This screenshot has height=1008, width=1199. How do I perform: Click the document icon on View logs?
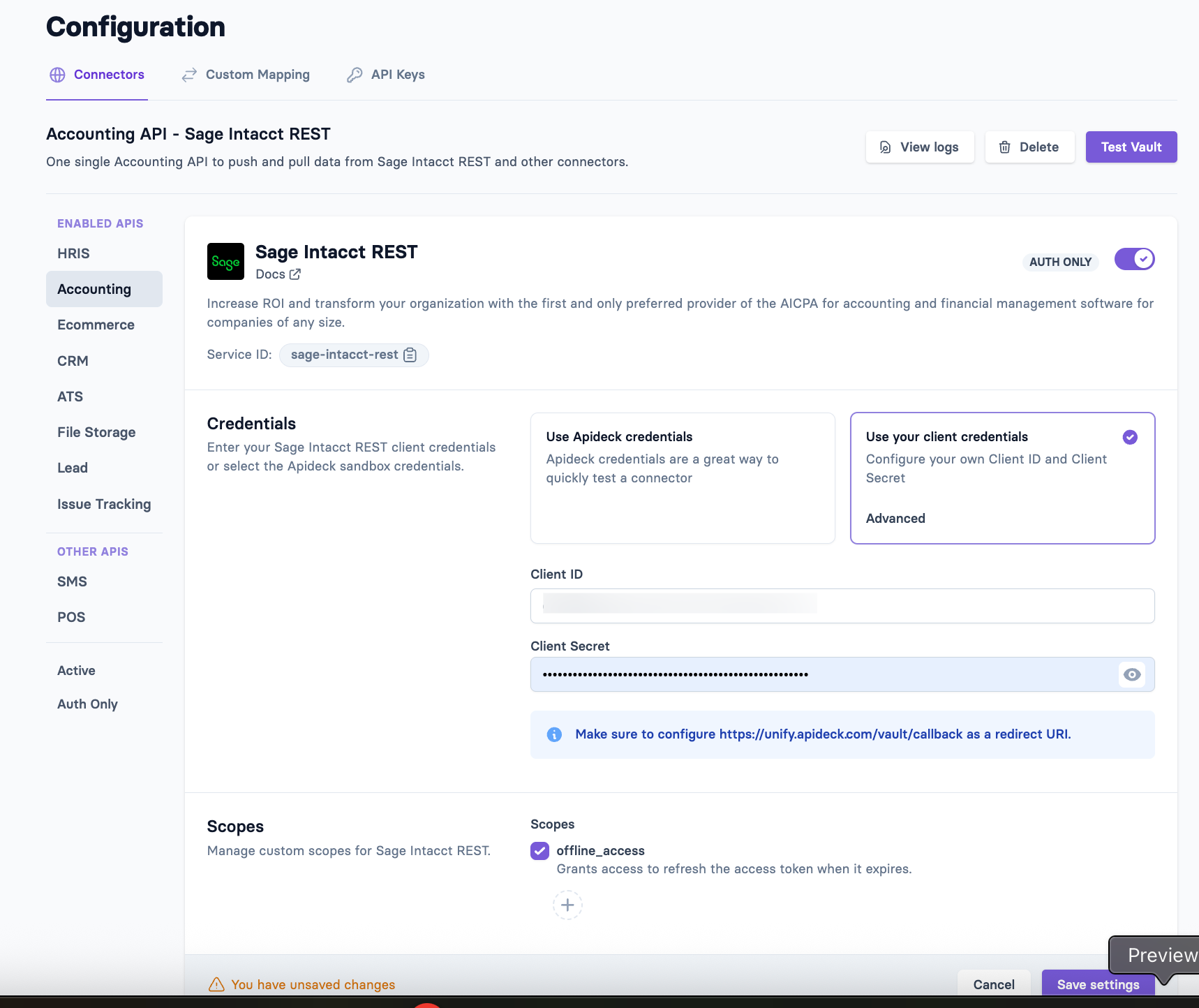click(x=884, y=147)
